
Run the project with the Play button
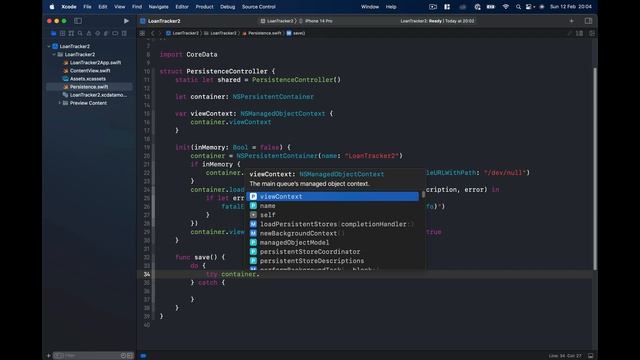tap(126, 21)
